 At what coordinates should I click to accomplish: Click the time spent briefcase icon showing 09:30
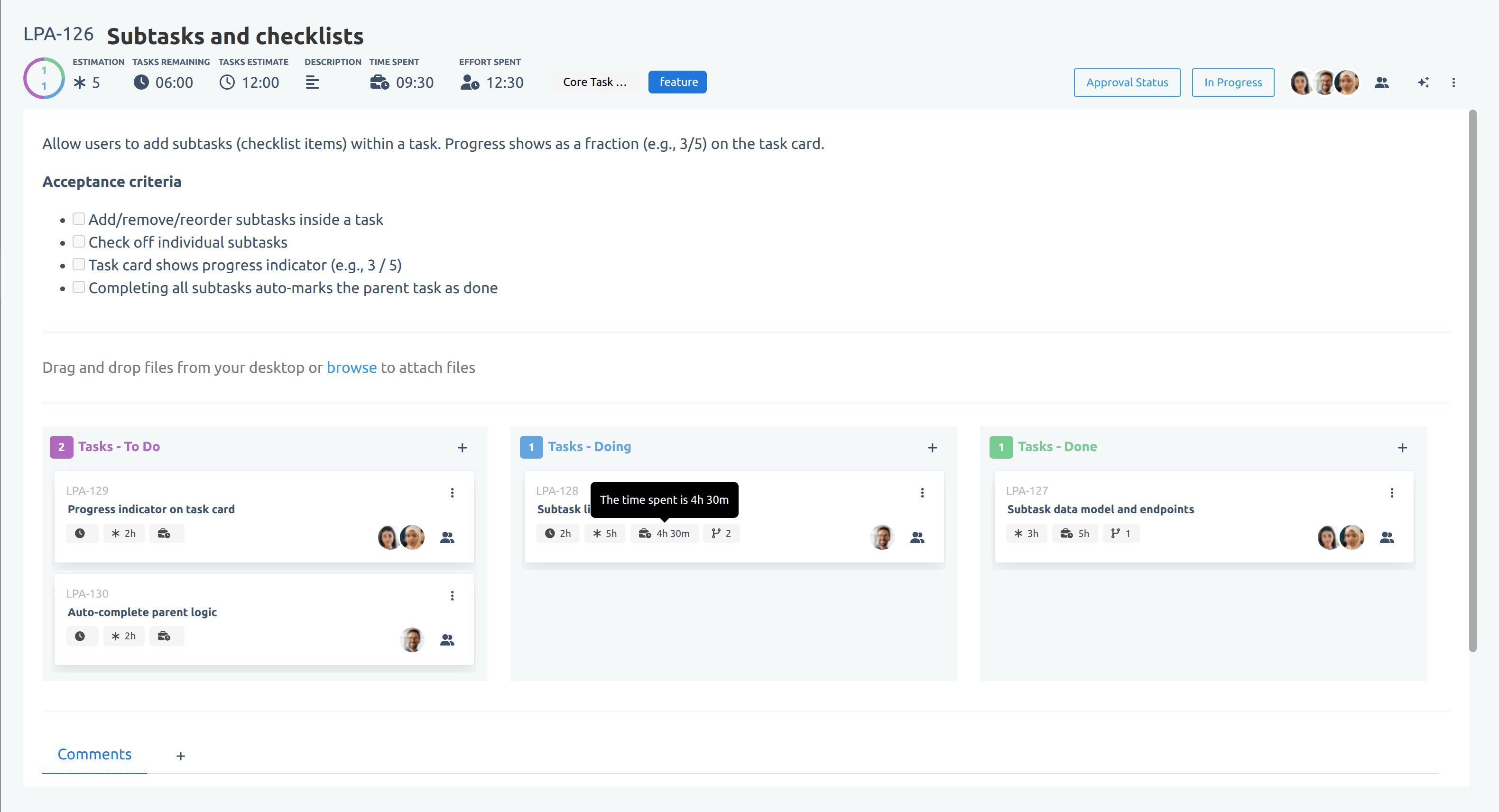(x=379, y=83)
